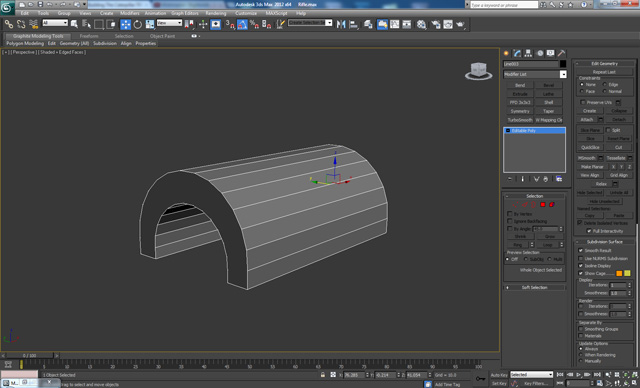Image resolution: width=640 pixels, height=388 pixels.
Task: Expand the Soft Selection rollout
Action: click(x=535, y=288)
